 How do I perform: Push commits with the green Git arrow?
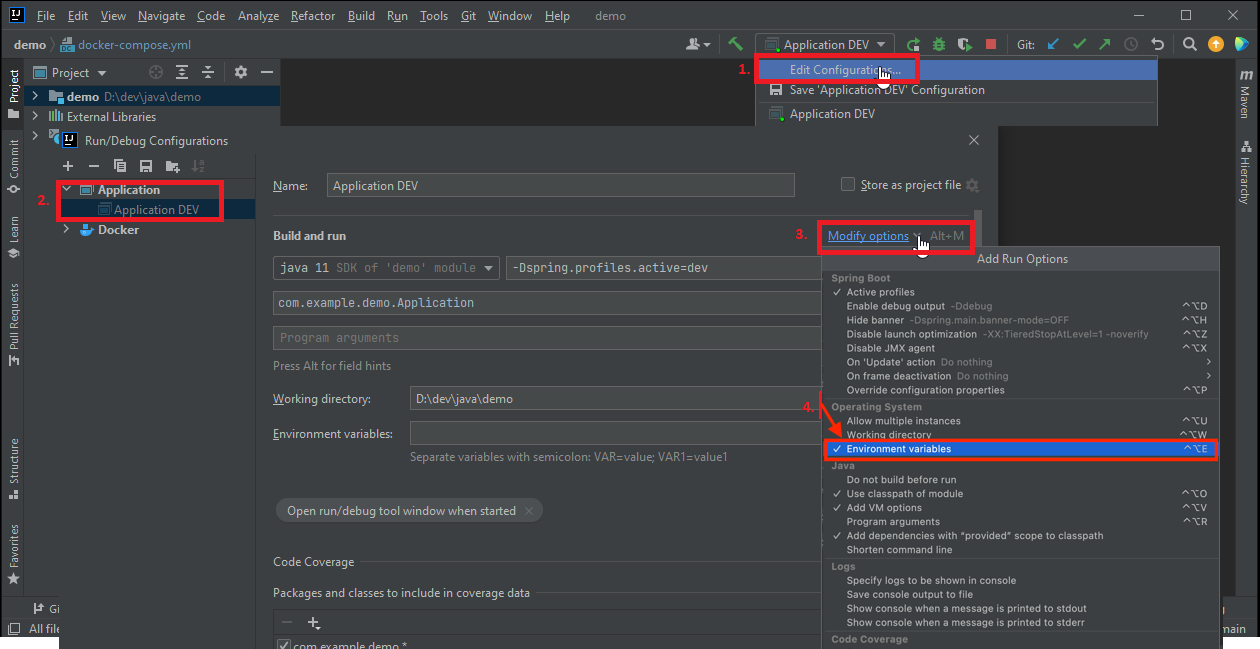1104,44
